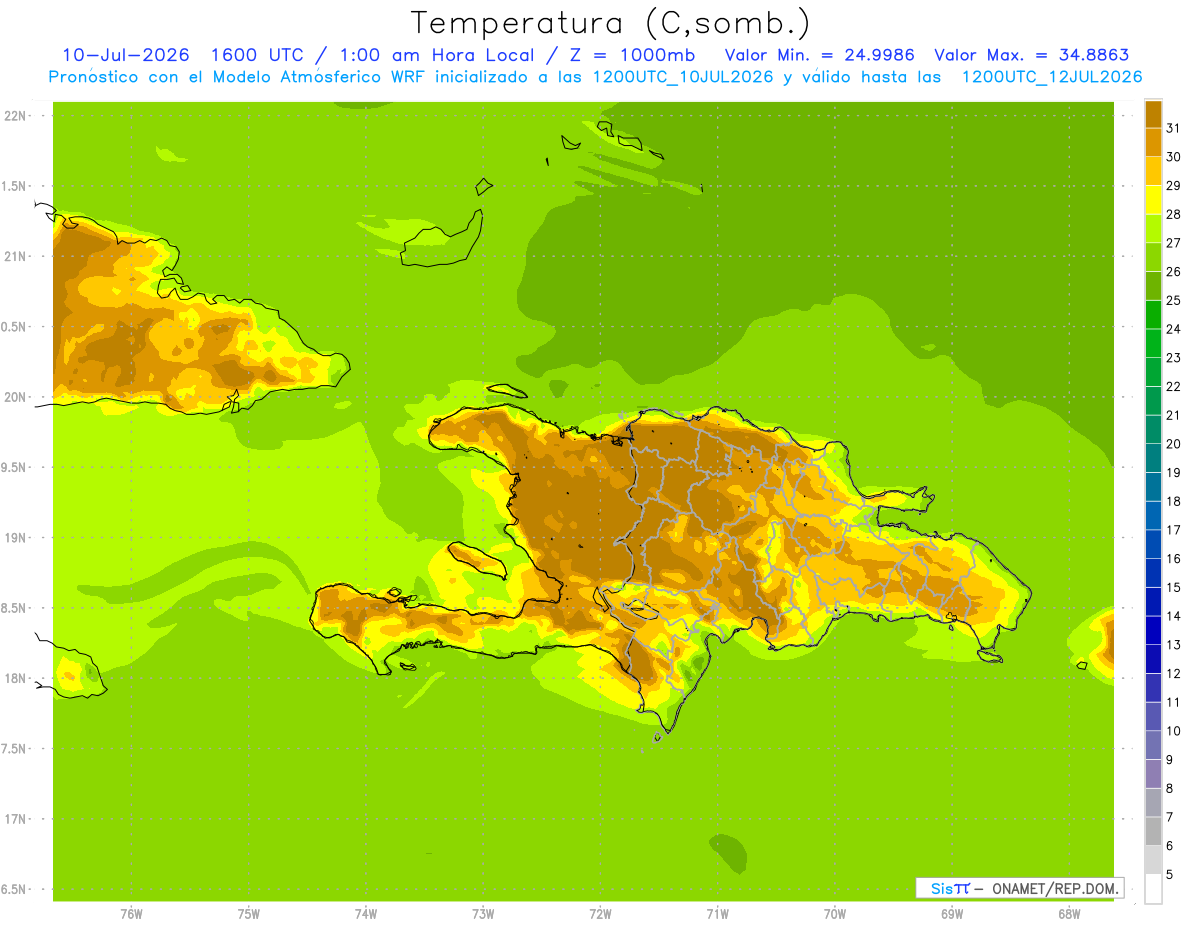Click the '70W' longitude axis label
The width and height of the screenshot is (1200, 927).
tap(835, 914)
